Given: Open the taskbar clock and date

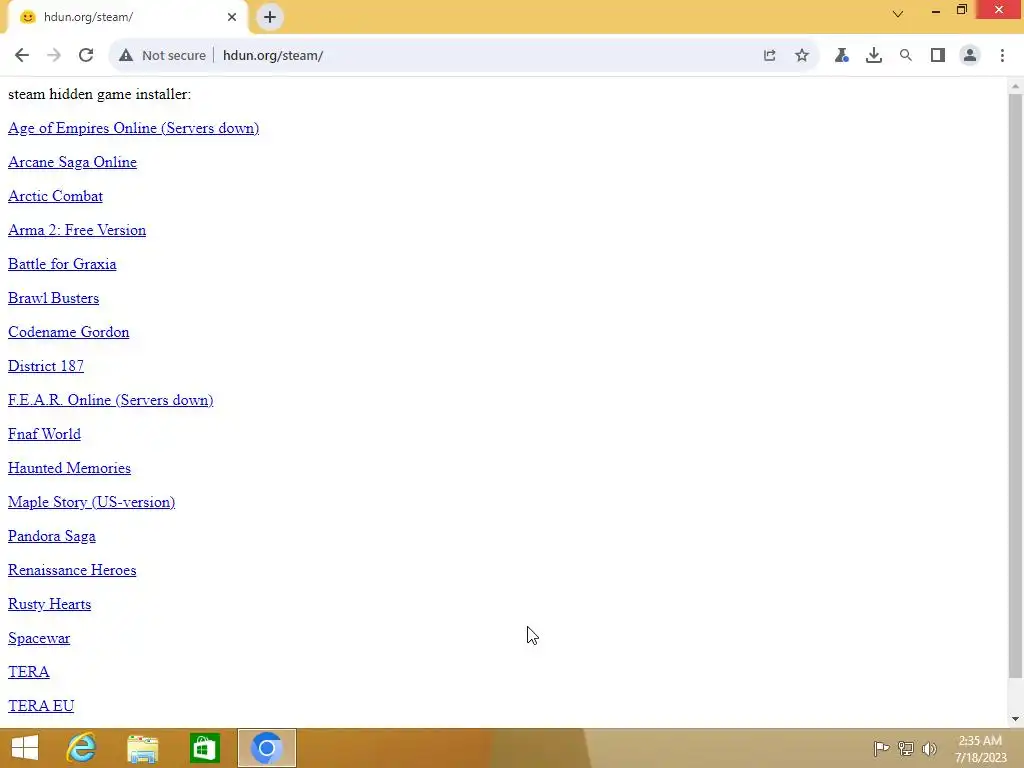Looking at the screenshot, I should 980,749.
